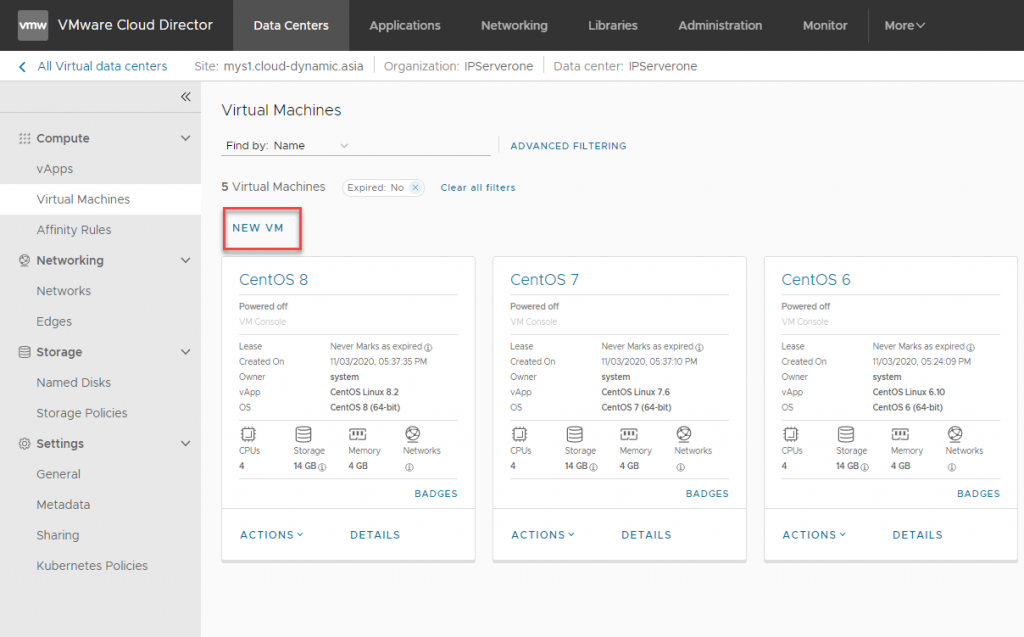Open CentOS 7 Details
Image resolution: width=1024 pixels, height=637 pixels.
tap(647, 534)
